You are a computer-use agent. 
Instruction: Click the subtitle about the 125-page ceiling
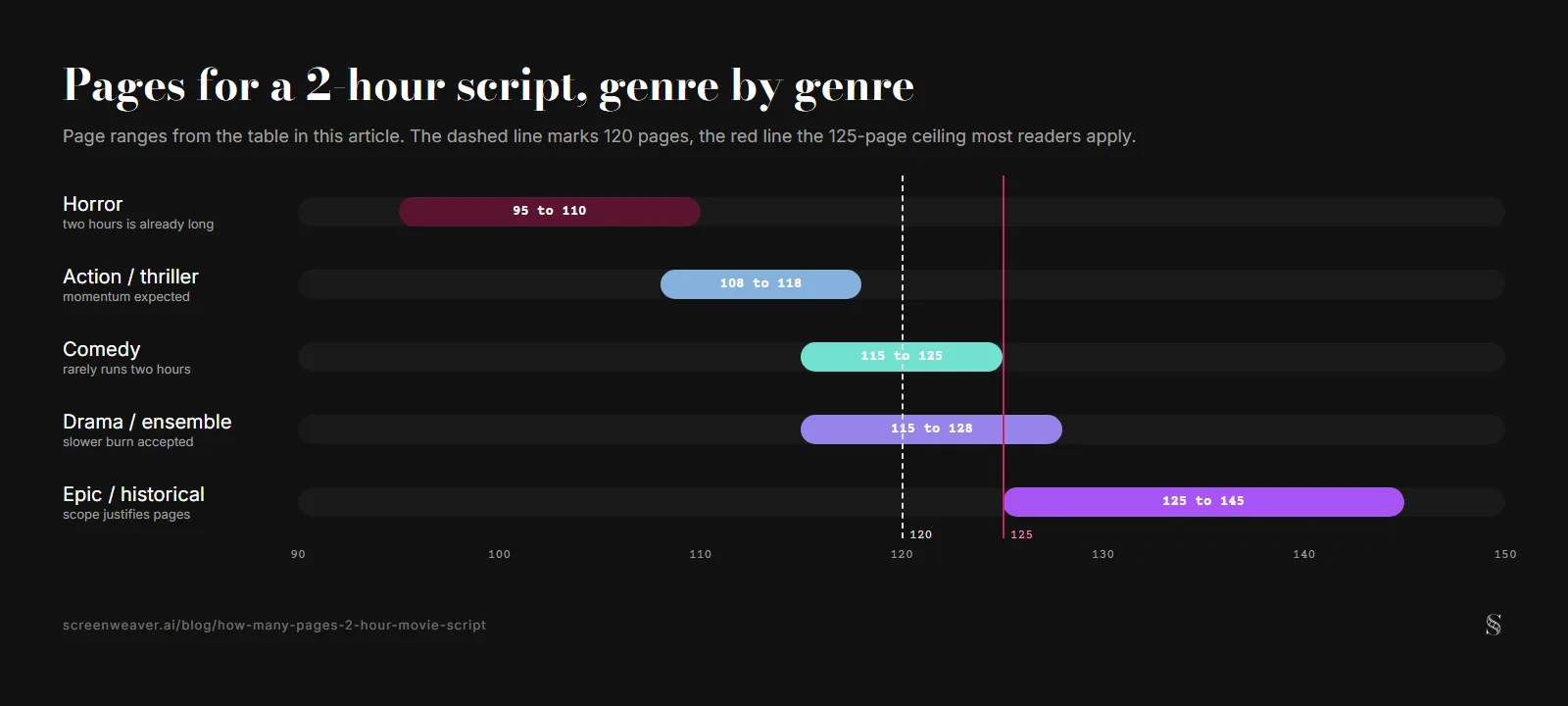click(600, 136)
